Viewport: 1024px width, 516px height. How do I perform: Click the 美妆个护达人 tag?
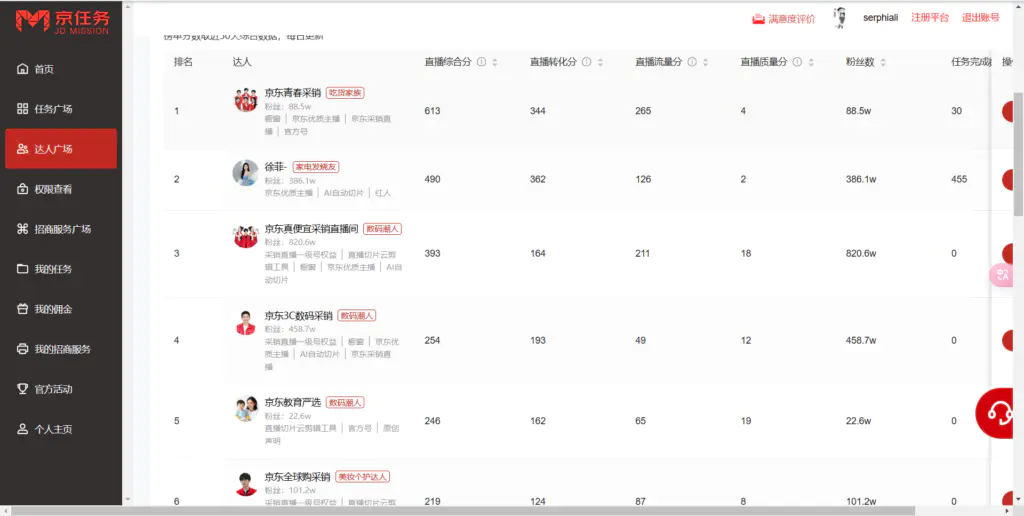click(362, 477)
